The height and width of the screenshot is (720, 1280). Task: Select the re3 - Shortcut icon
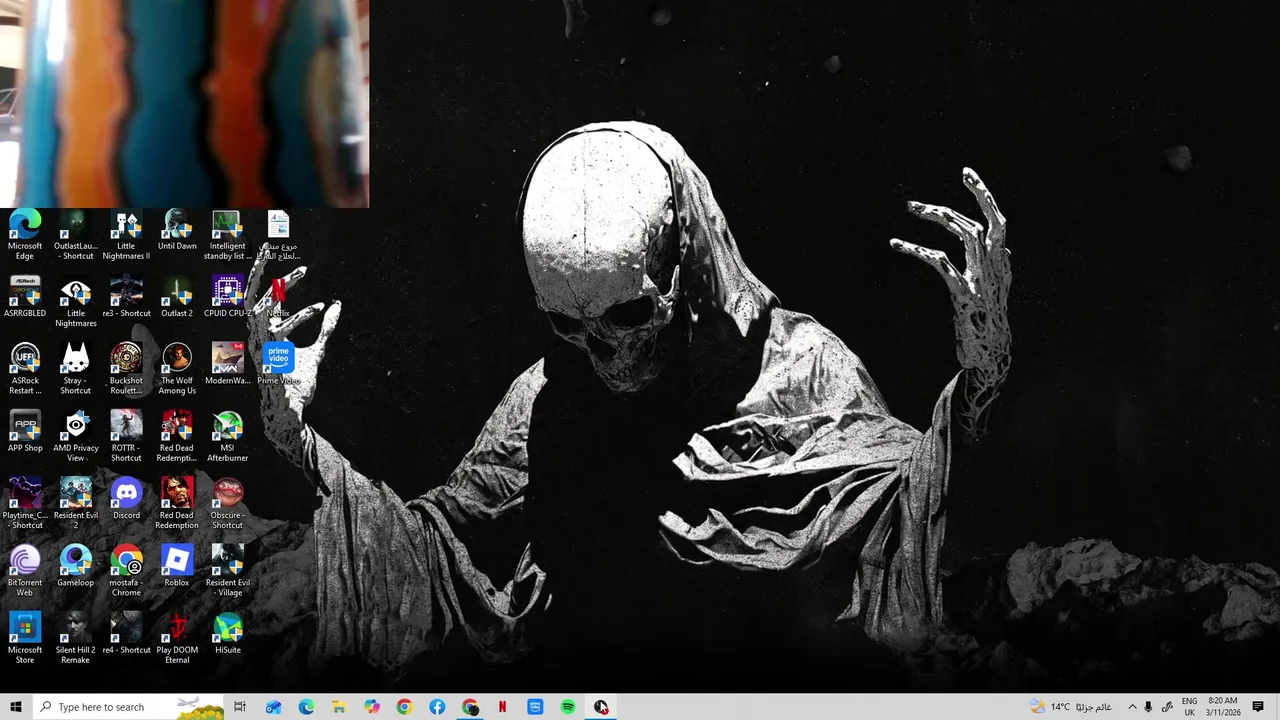click(x=126, y=297)
